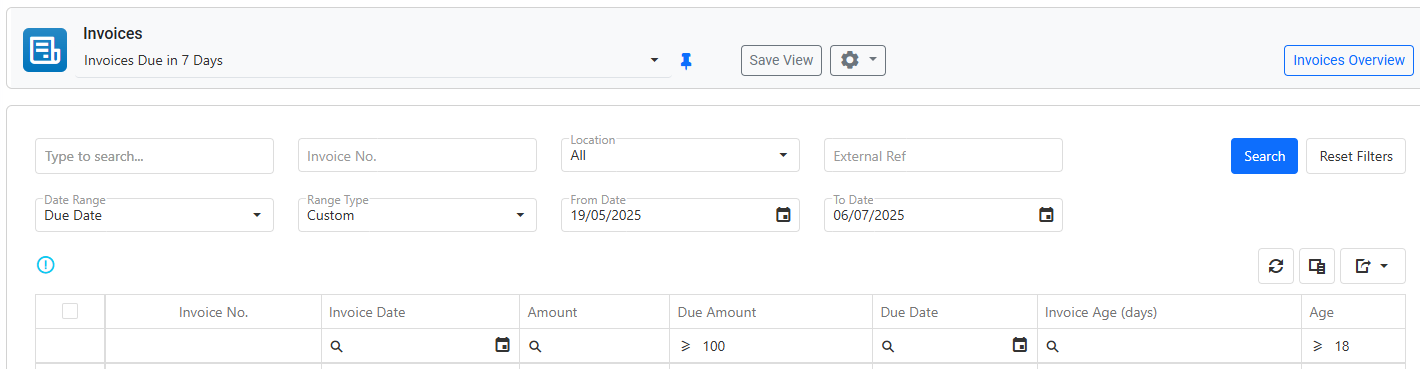Click the refresh grid icon
Viewport: 1420px width, 369px height.
pyautogui.click(x=1276, y=266)
